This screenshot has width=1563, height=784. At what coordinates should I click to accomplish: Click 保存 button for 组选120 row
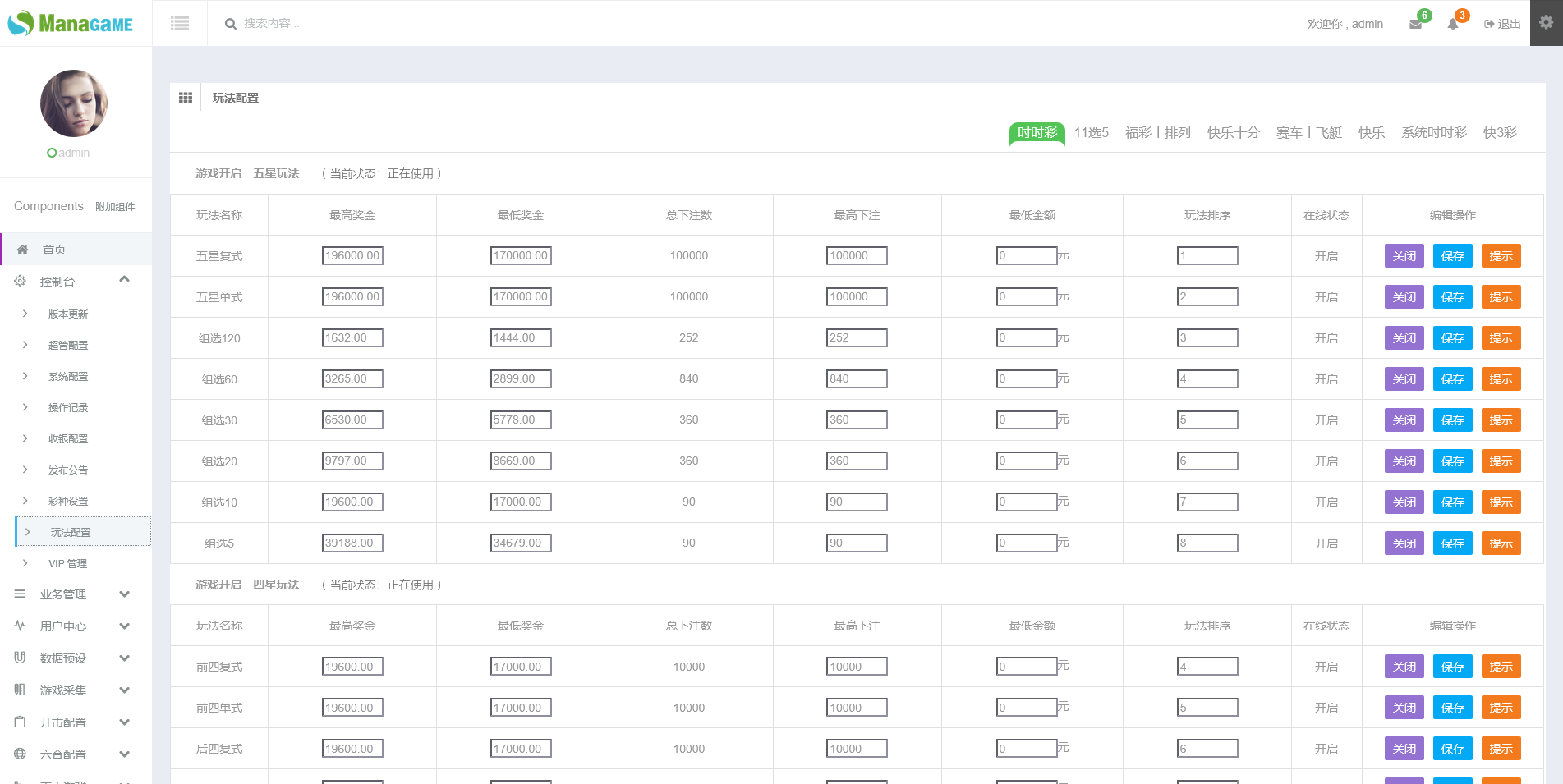[x=1452, y=338]
